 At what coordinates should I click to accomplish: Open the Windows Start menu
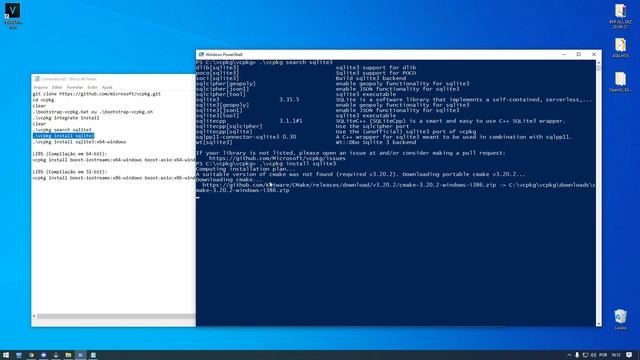click(x=6, y=355)
